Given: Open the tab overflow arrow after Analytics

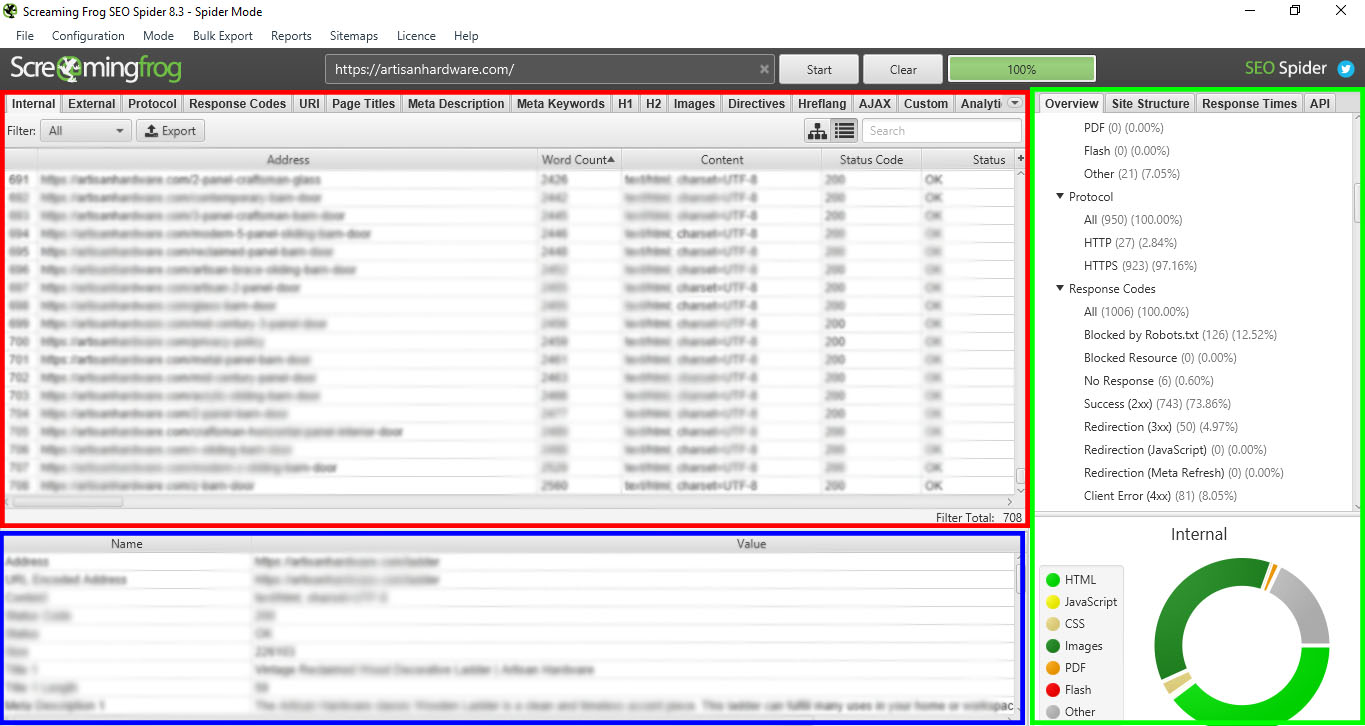Looking at the screenshot, I should coord(1015,103).
